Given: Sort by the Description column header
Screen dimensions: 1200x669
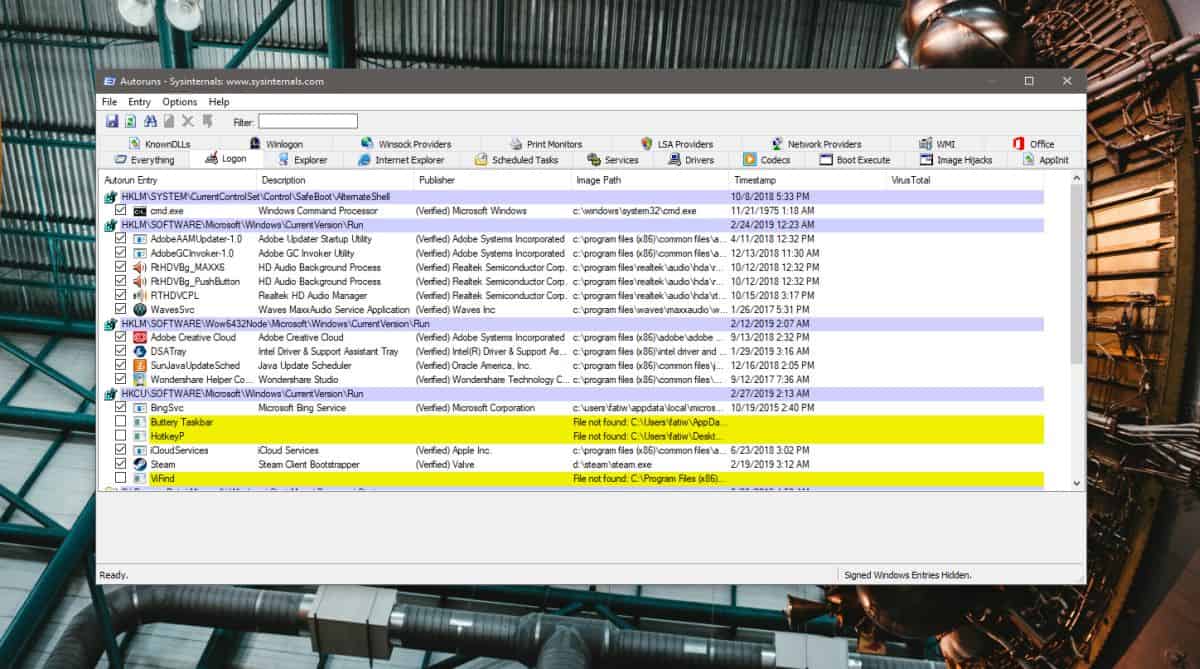Looking at the screenshot, I should (335, 180).
